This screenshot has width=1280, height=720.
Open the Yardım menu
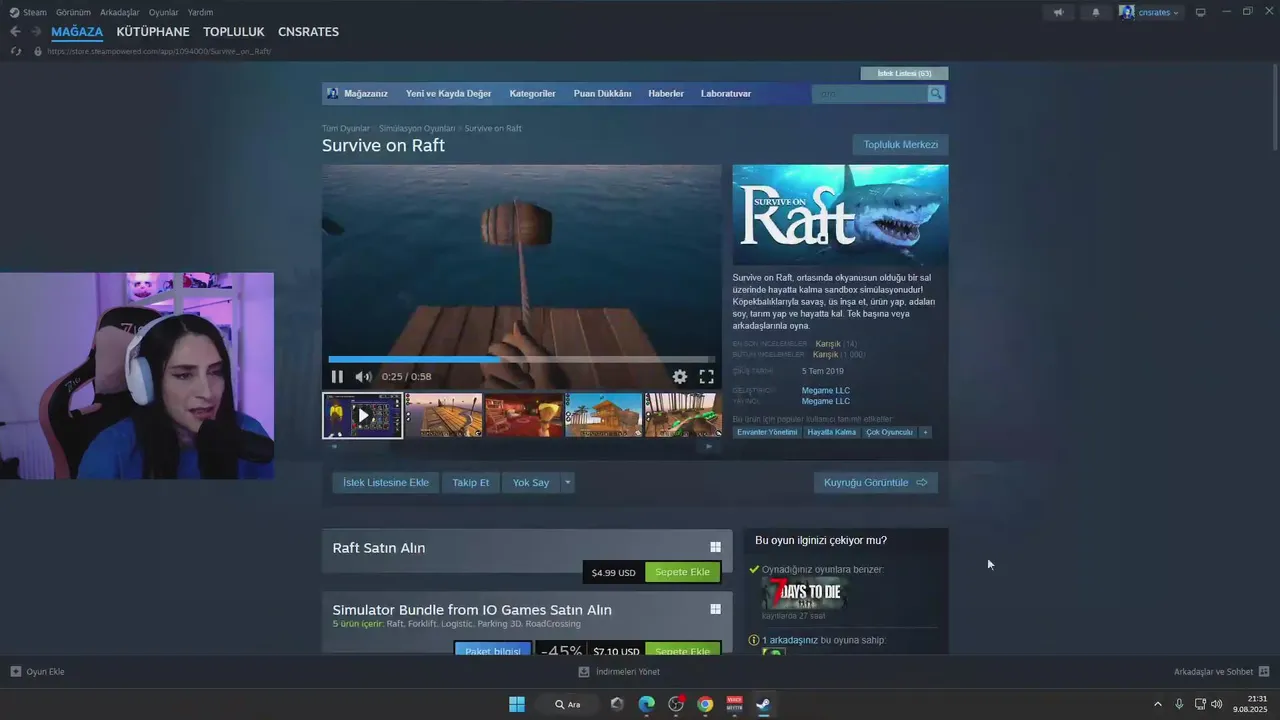(200, 12)
